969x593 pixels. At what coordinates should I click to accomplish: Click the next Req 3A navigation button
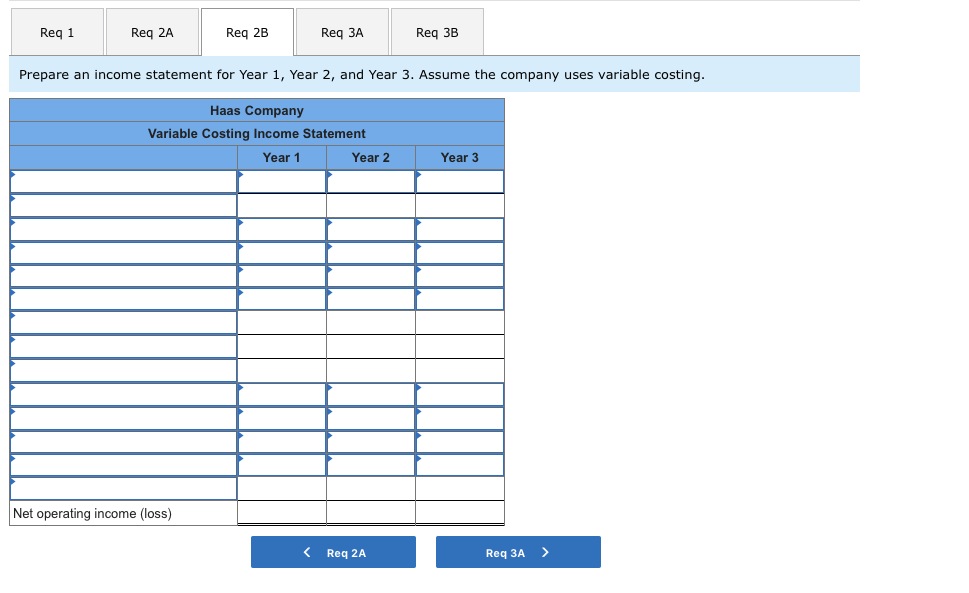pyautogui.click(x=518, y=552)
